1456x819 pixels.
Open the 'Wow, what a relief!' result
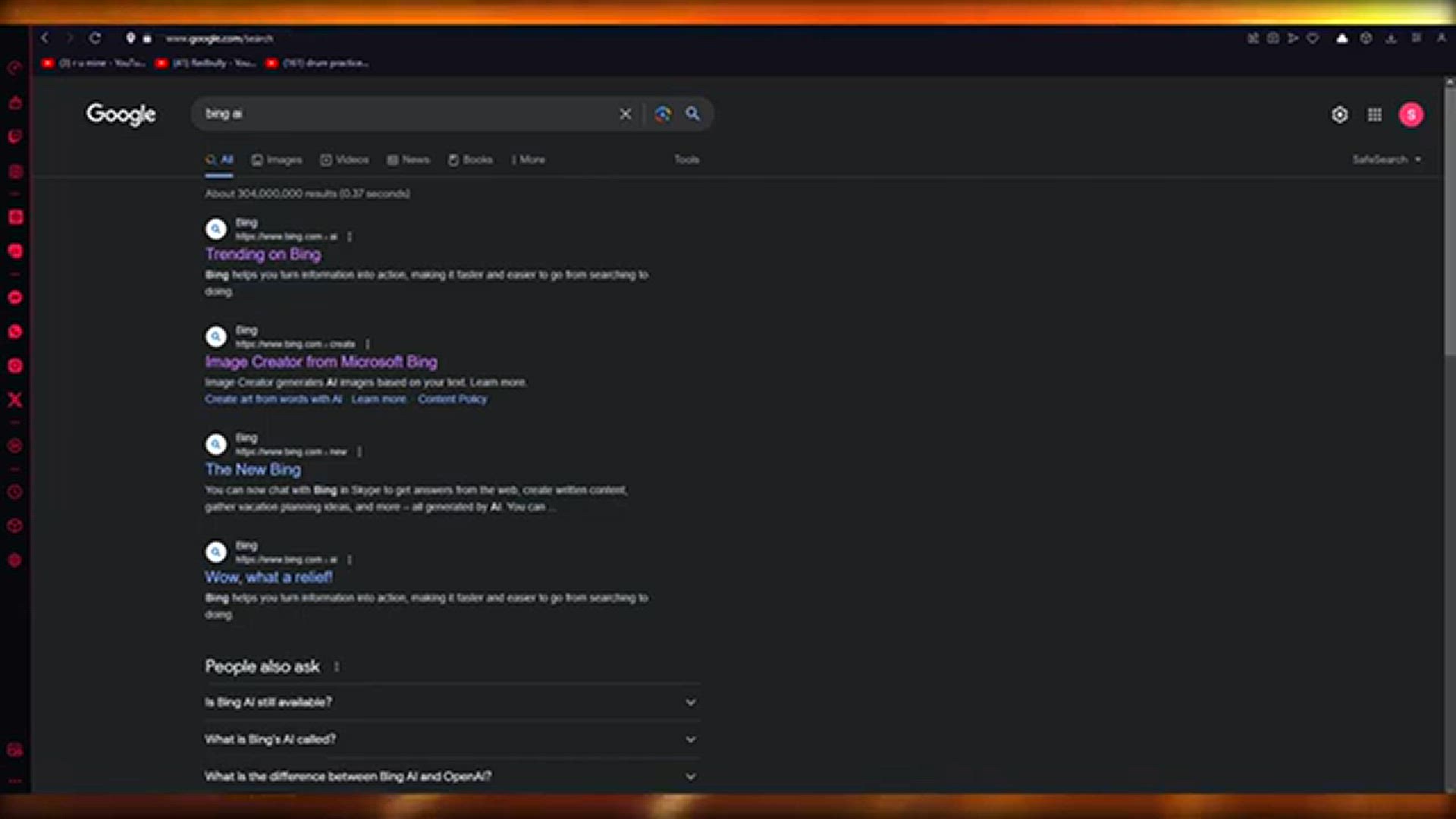click(x=269, y=578)
